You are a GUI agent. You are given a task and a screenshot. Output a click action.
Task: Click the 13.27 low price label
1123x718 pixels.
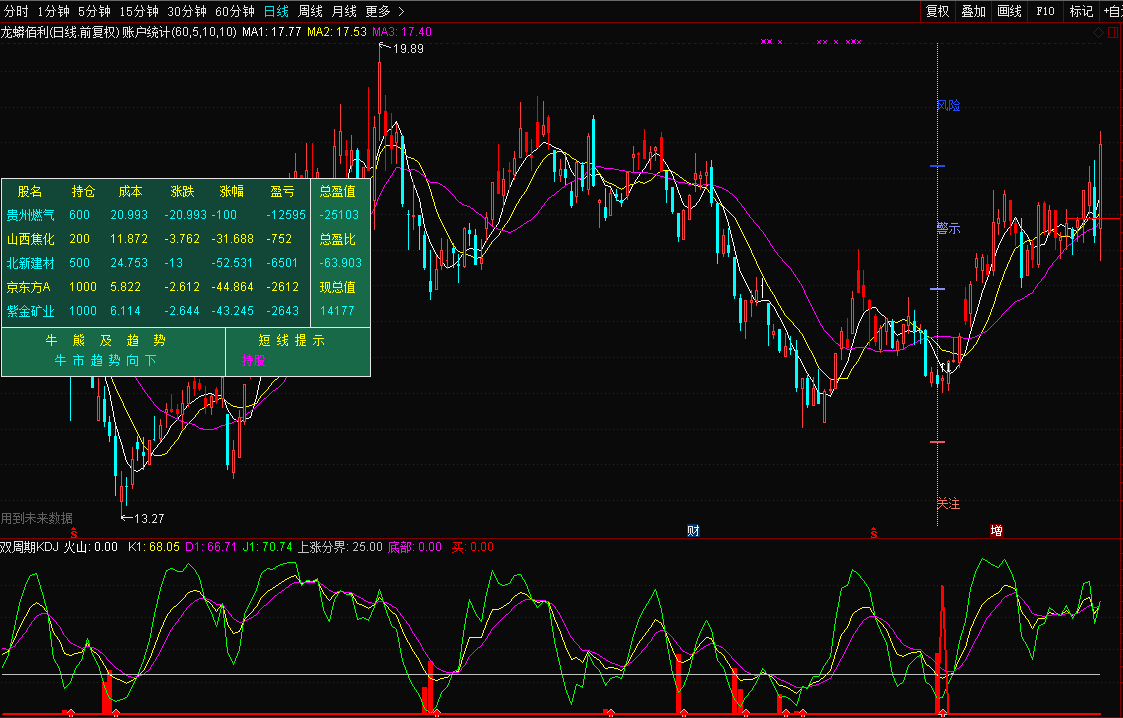[149, 518]
